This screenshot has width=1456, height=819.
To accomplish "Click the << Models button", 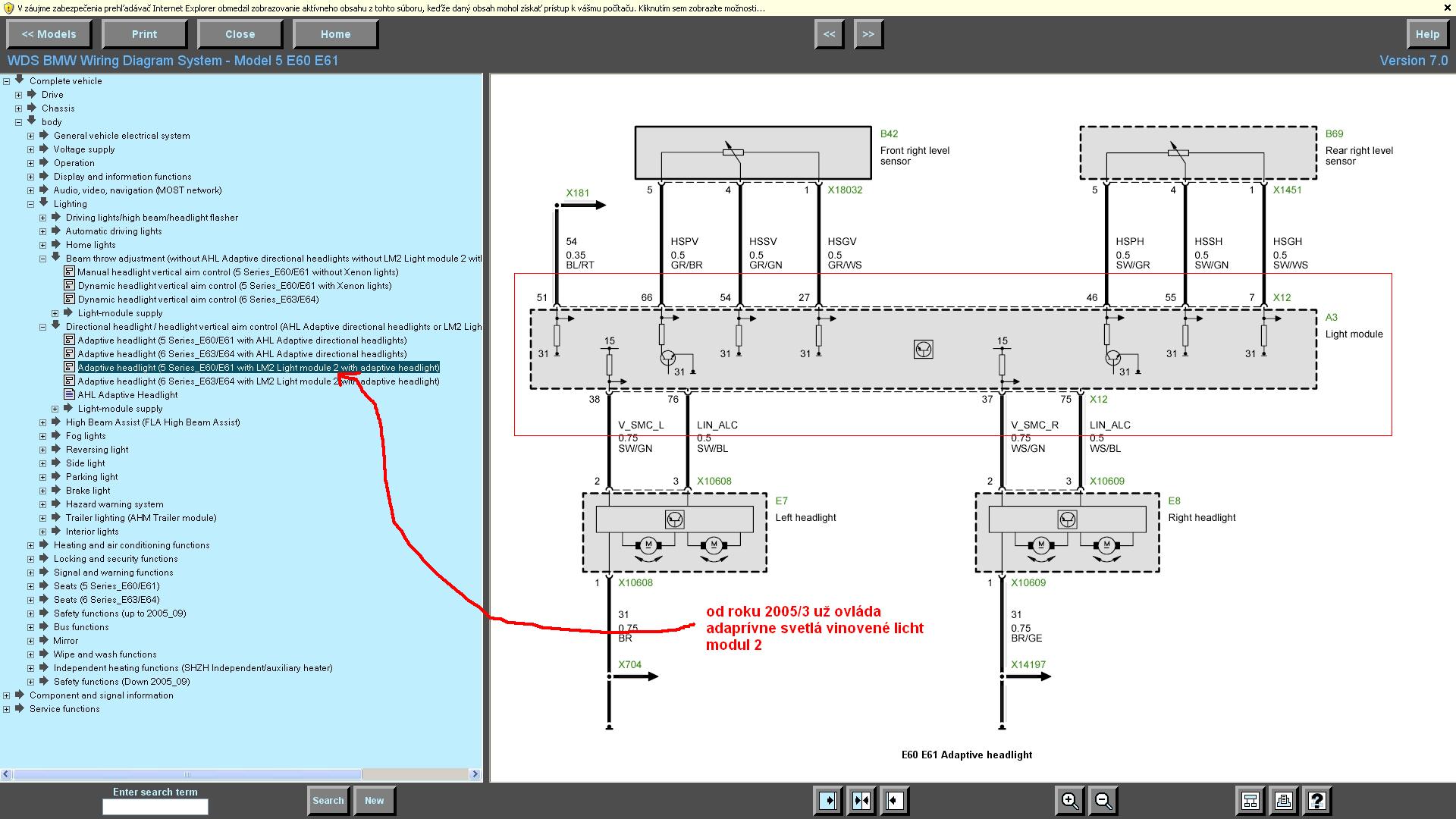I will tap(49, 34).
